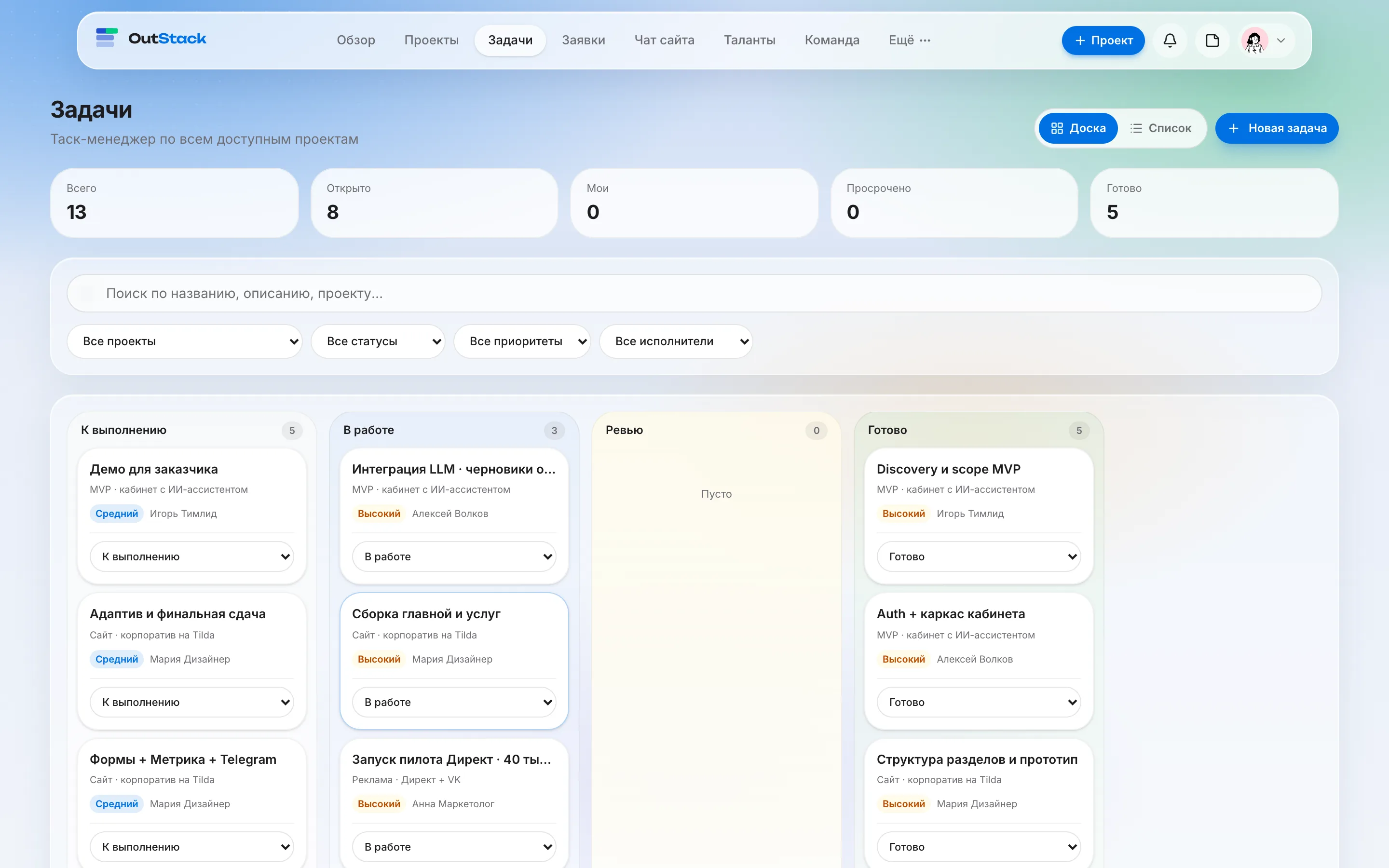1389x868 pixels.
Task: Click the Новая задача button
Action: [x=1277, y=128]
